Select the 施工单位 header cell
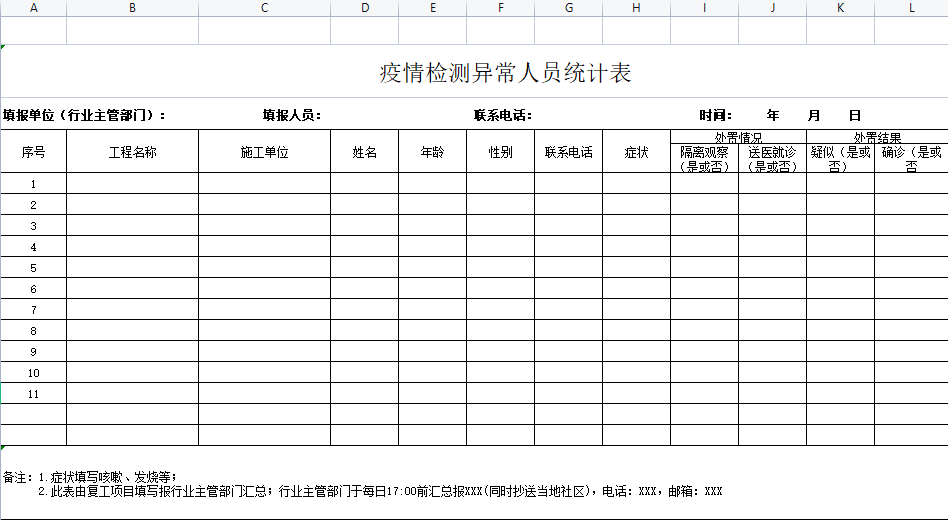 pos(264,152)
